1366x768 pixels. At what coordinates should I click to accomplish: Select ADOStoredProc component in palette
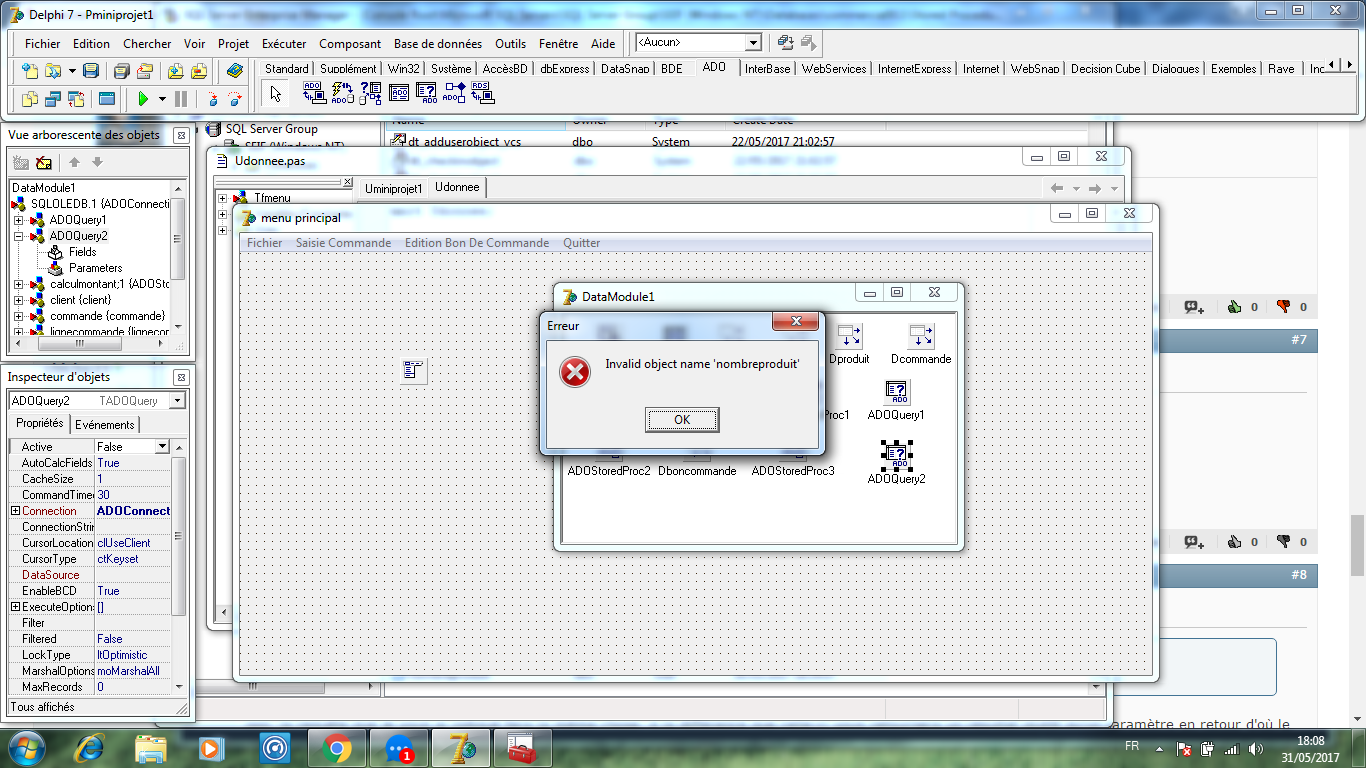click(455, 94)
